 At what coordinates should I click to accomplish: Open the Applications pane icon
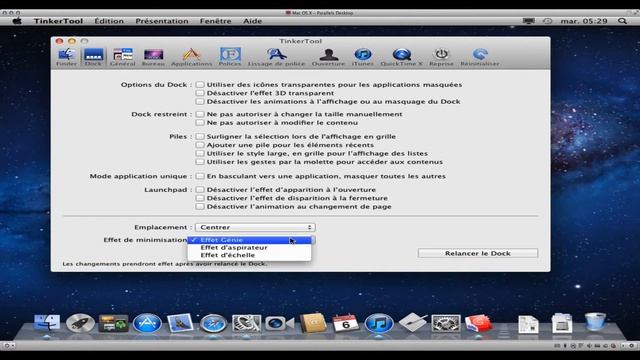tap(191, 57)
